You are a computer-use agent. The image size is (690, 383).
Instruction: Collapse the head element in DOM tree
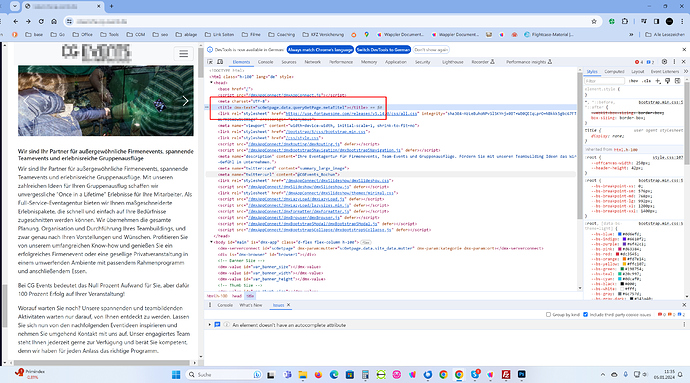211,83
